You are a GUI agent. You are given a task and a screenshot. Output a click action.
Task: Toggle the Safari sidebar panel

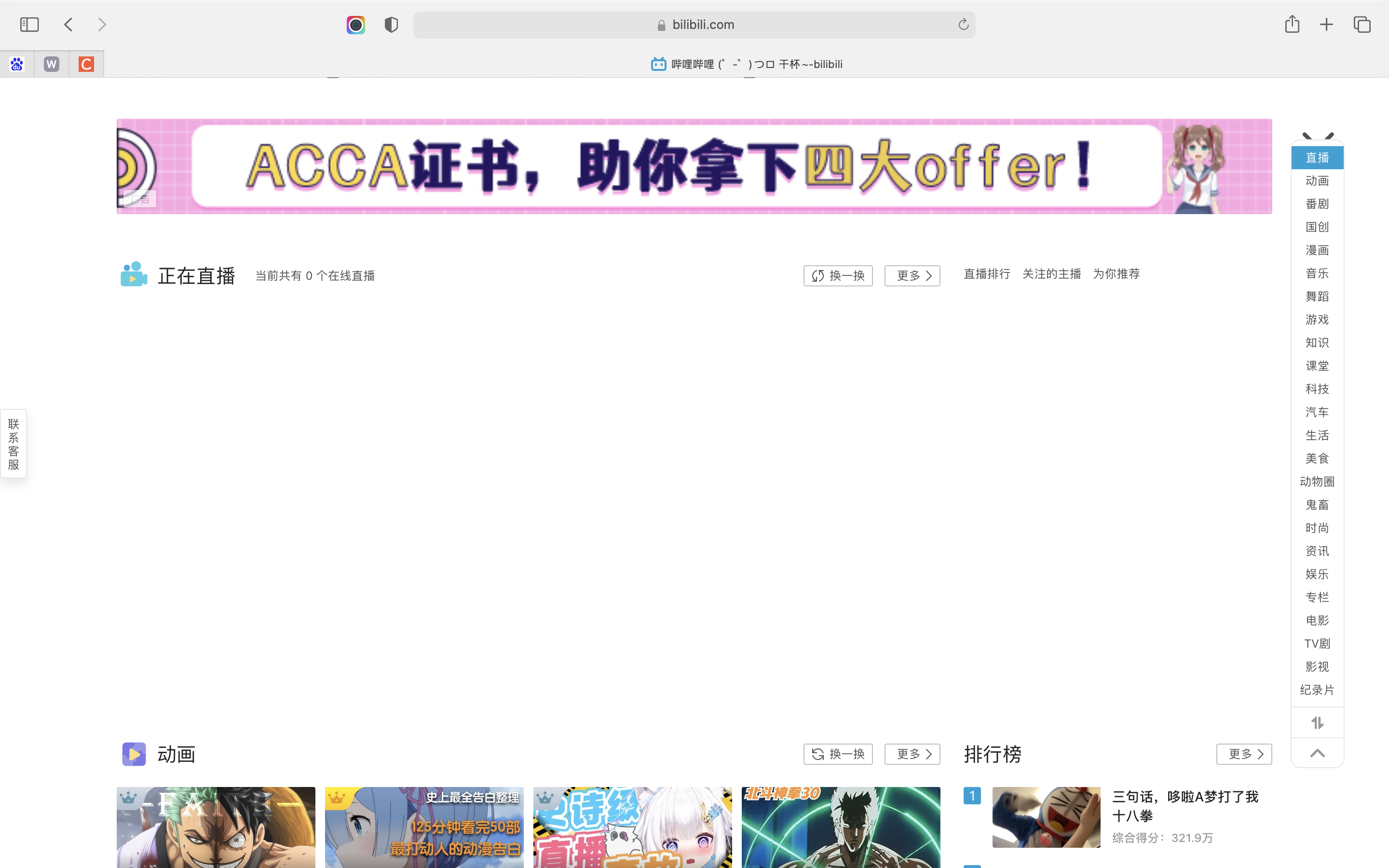[29, 25]
